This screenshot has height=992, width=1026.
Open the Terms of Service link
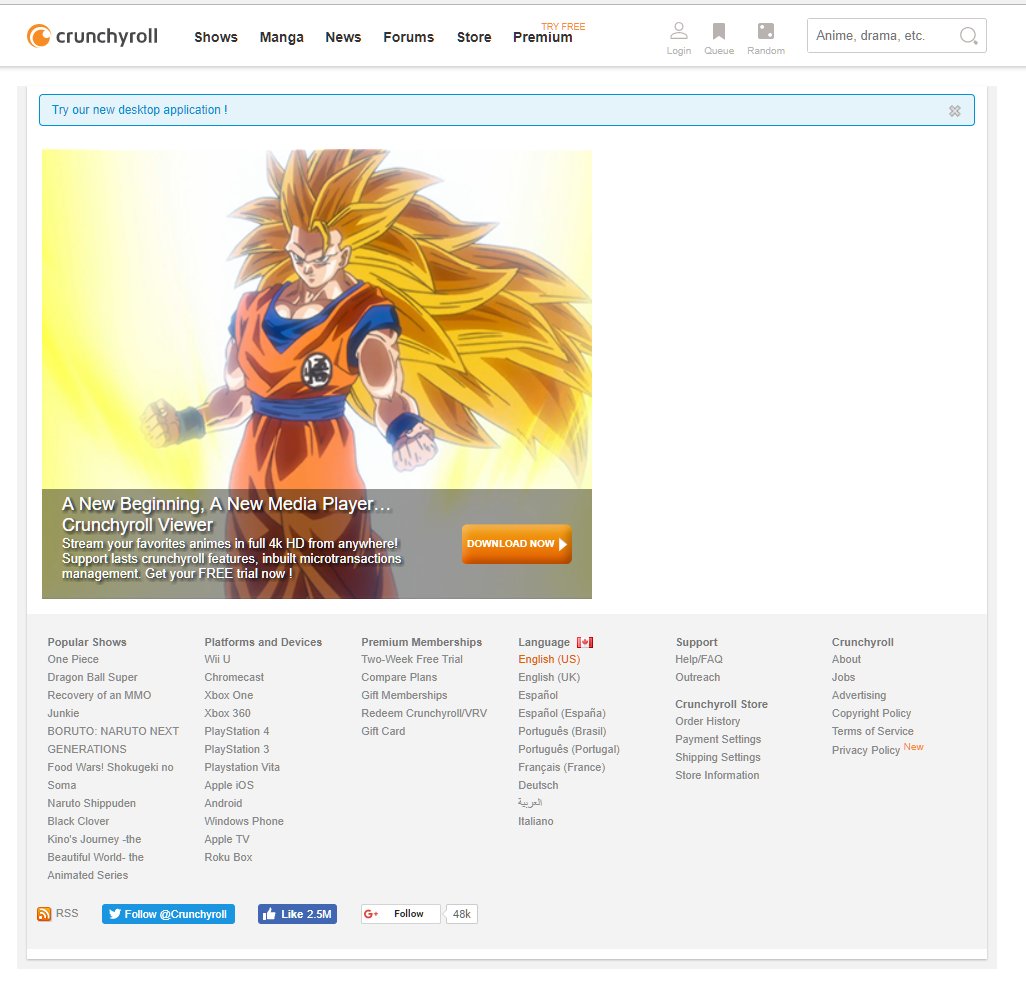click(872, 731)
